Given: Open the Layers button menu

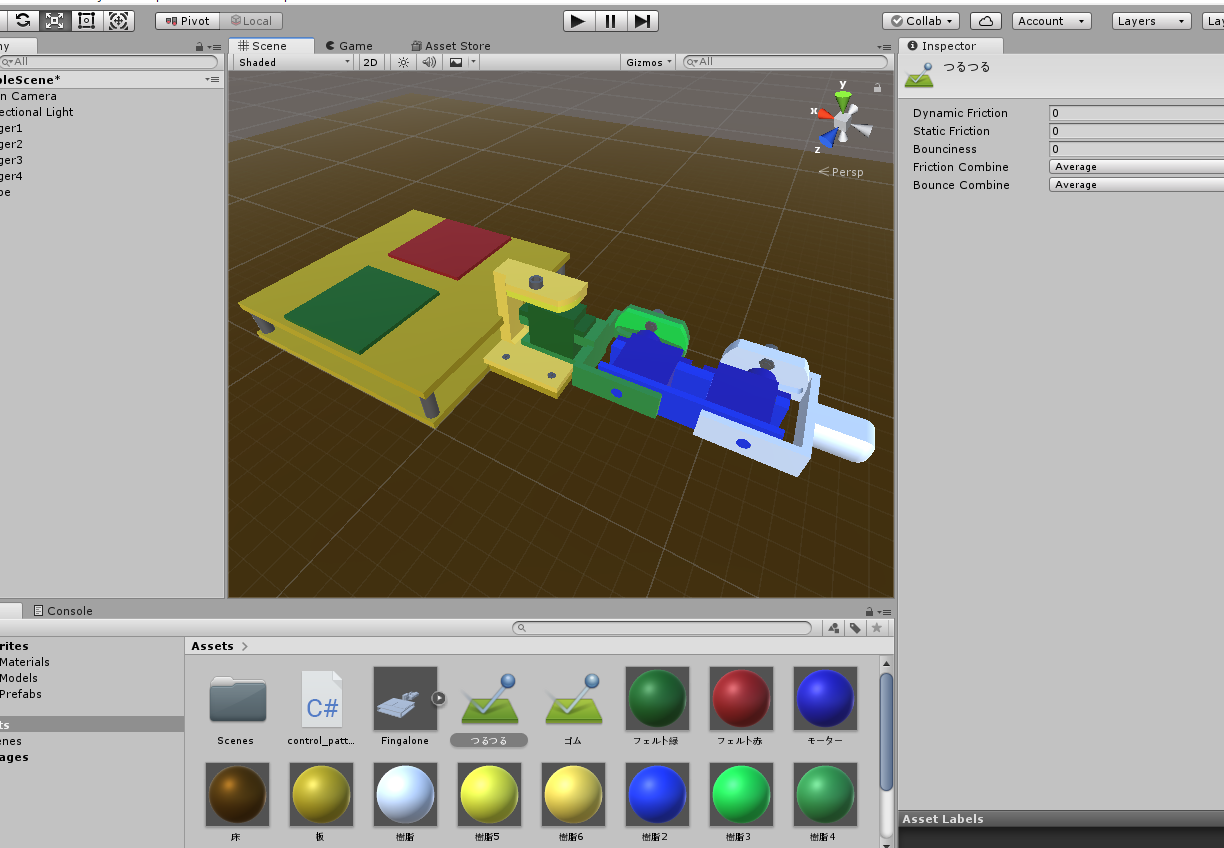Looking at the screenshot, I should 1150,20.
